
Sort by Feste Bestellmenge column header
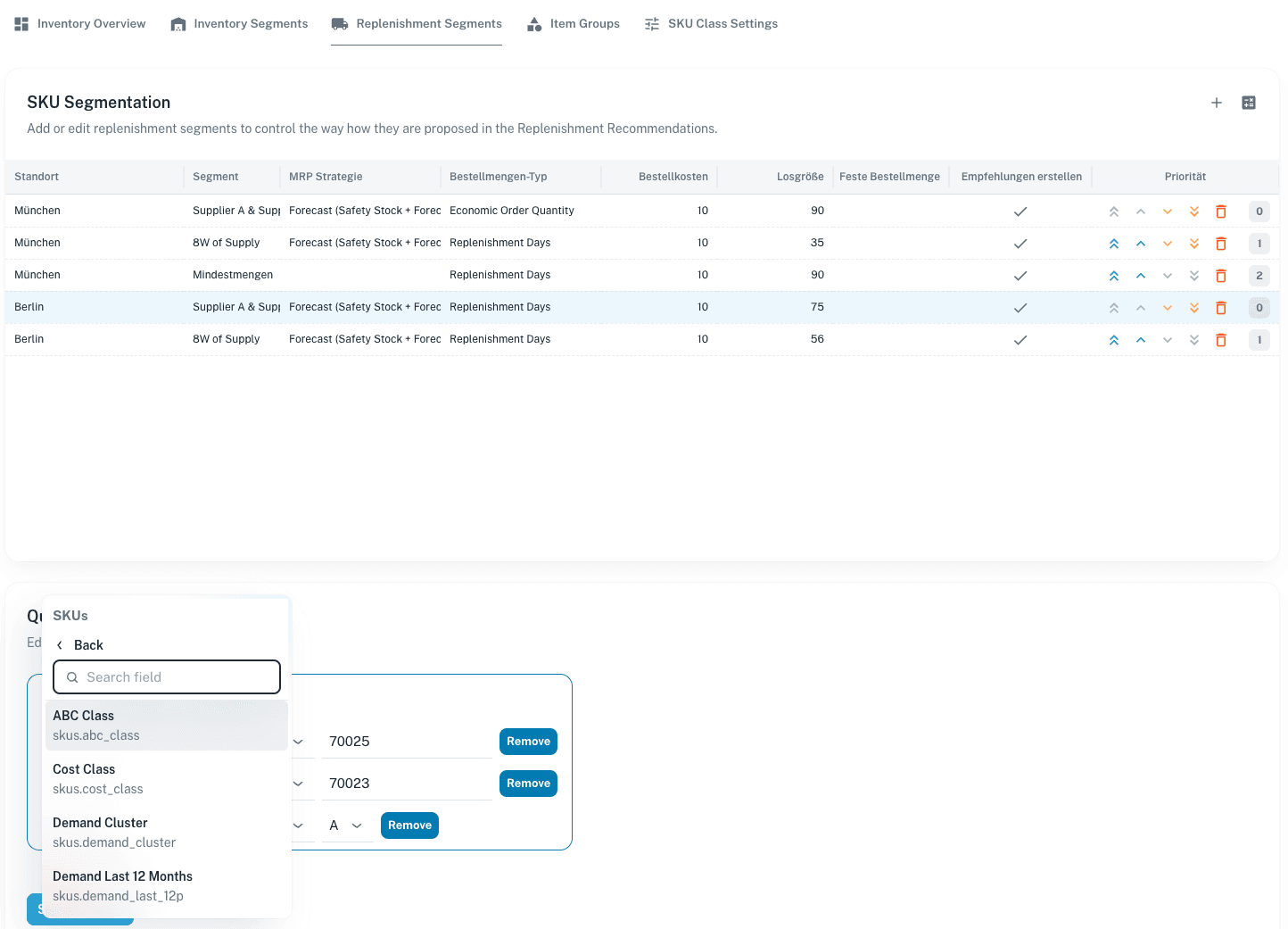point(889,177)
